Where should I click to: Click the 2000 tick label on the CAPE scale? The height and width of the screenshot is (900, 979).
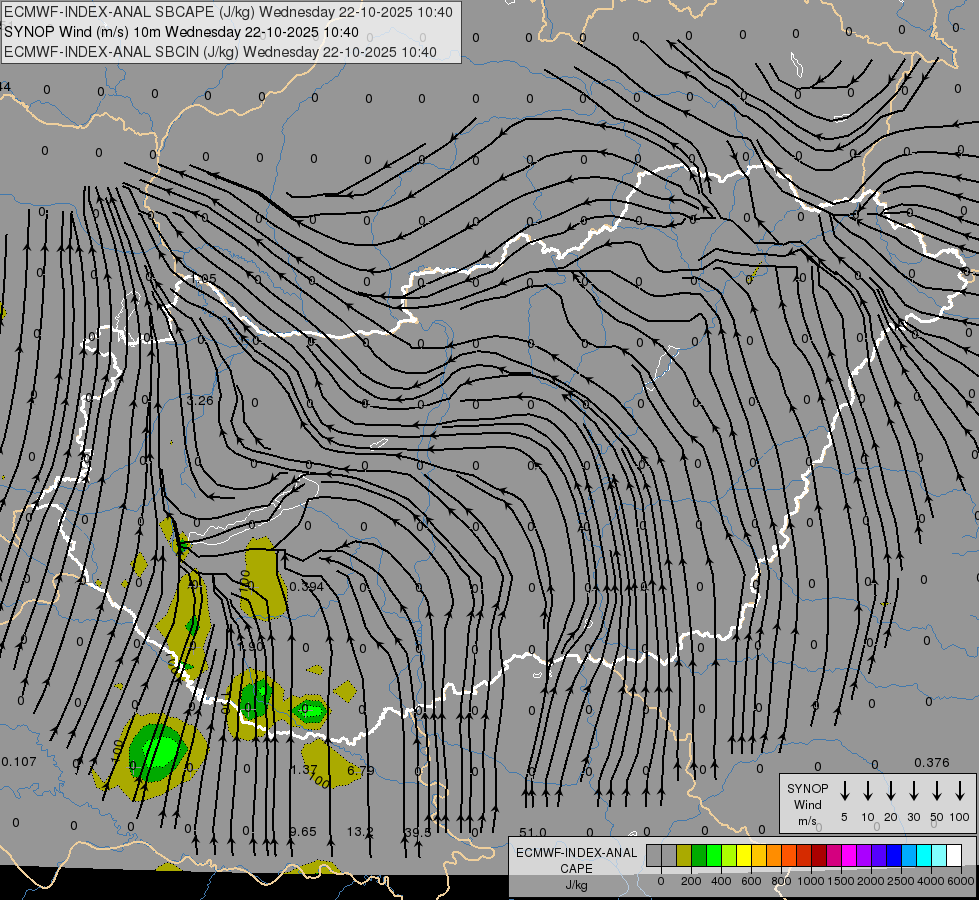(x=871, y=881)
